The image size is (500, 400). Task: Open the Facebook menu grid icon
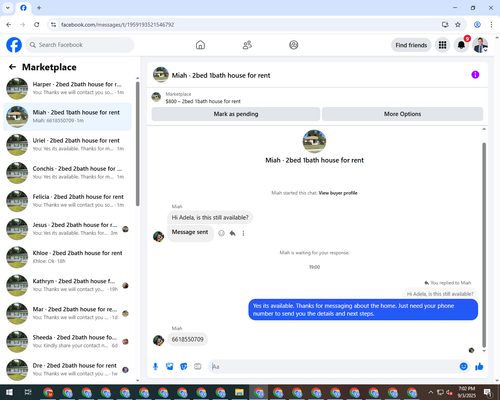[442, 45]
